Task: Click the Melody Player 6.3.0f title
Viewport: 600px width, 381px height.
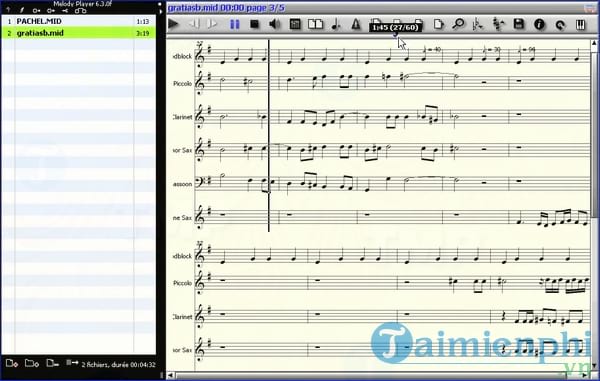Action: (82, 4)
